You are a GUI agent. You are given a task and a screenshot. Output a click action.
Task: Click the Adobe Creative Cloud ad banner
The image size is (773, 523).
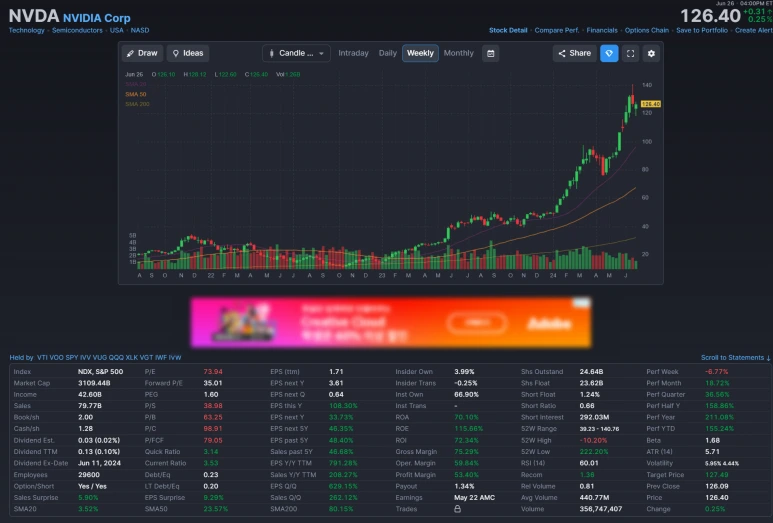[x=391, y=322]
